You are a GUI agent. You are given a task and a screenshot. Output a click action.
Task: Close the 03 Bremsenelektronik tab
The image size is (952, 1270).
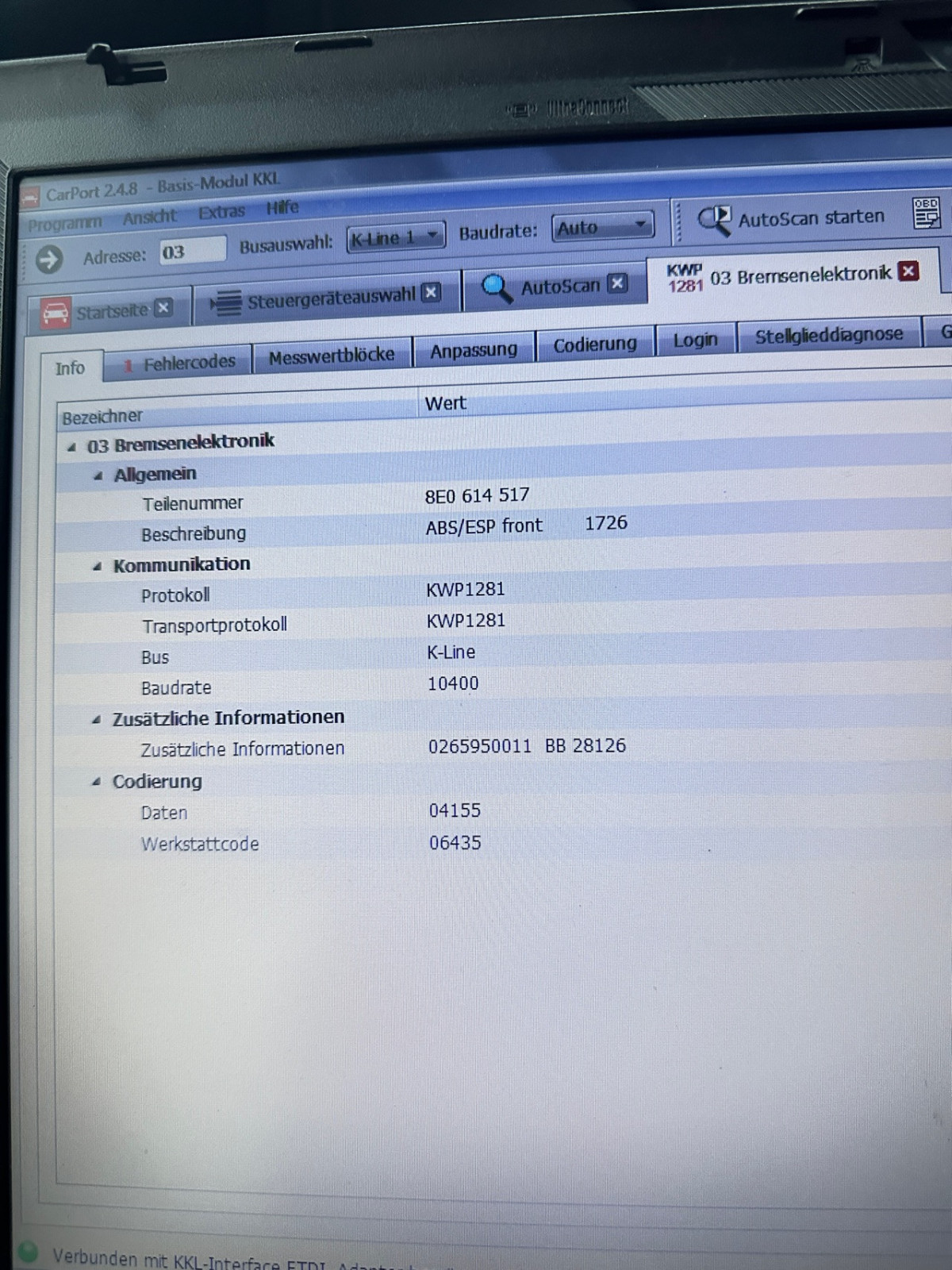point(909,271)
